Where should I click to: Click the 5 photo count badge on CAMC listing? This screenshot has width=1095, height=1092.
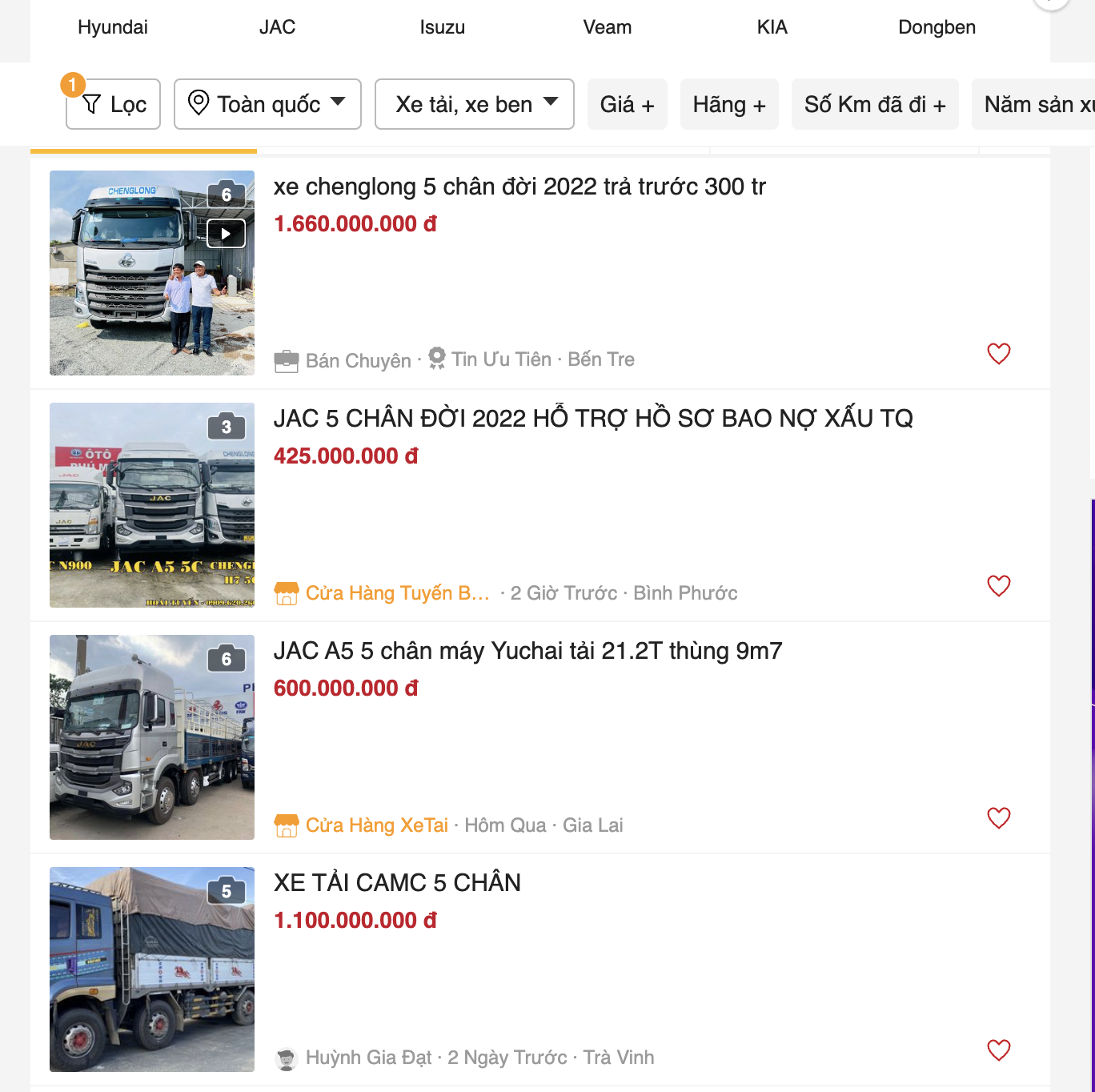[227, 891]
